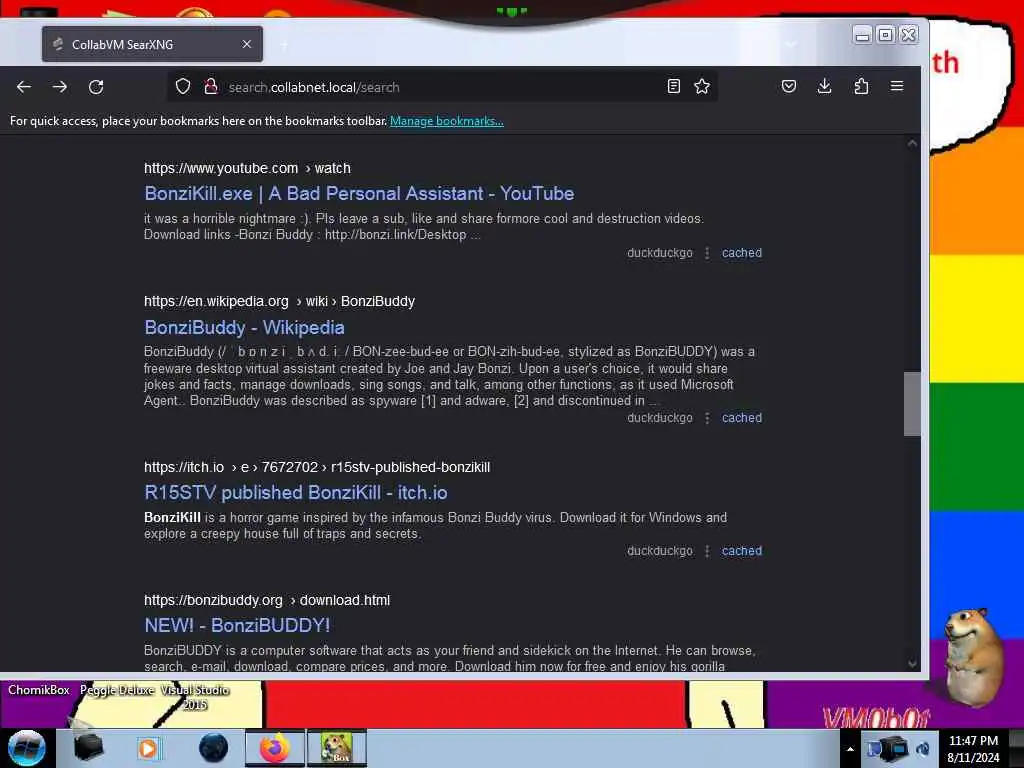Click the https://www.youtube.com › watch URL text
Image resolution: width=1024 pixels, height=768 pixels.
click(x=248, y=168)
